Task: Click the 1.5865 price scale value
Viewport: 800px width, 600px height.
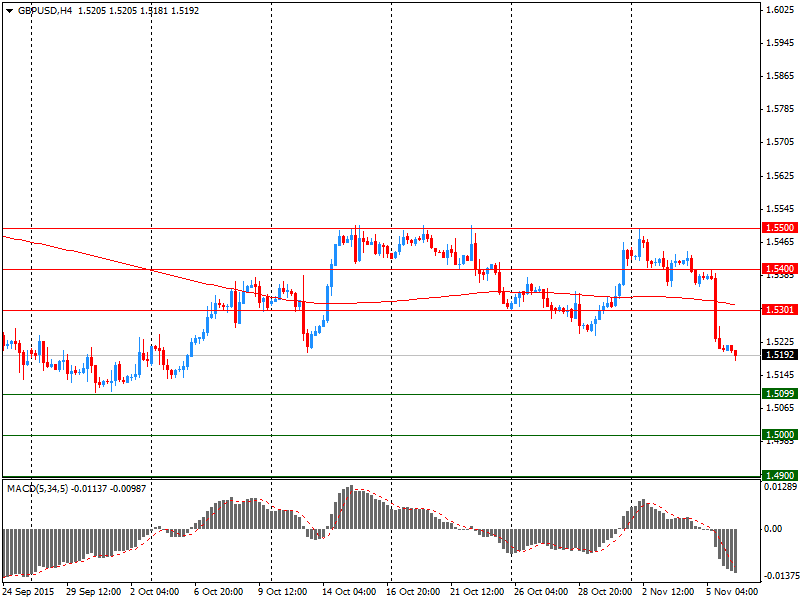Action: click(780, 76)
